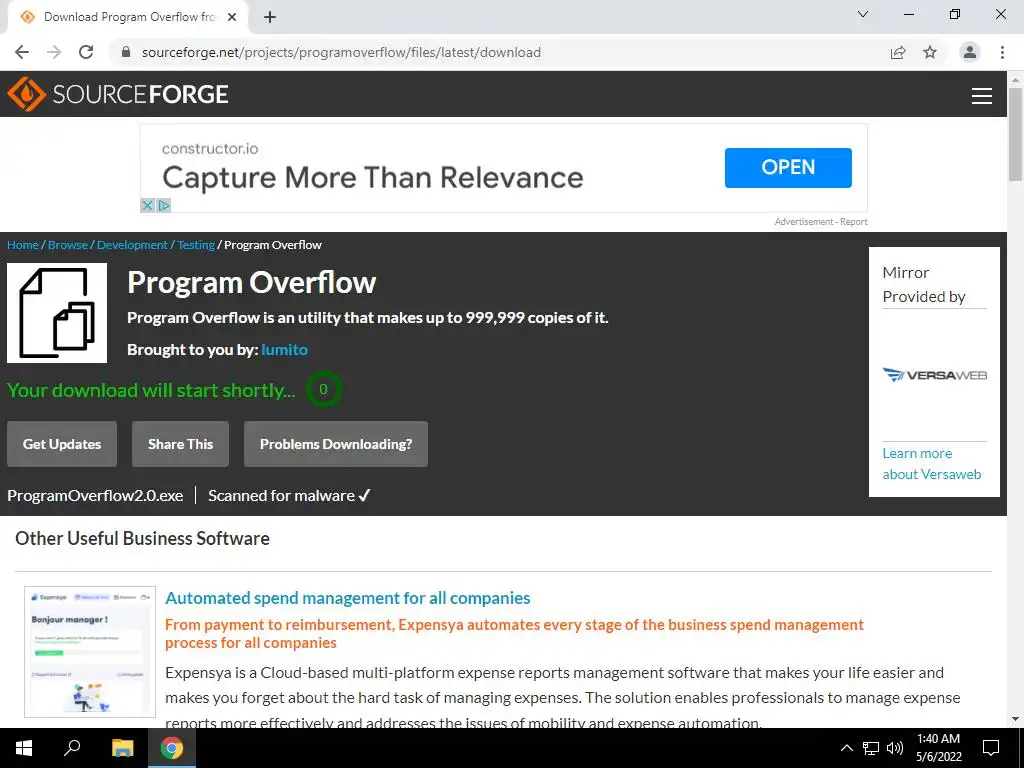Open File Explorer from the taskbar
The width and height of the screenshot is (1024, 768).
point(122,748)
